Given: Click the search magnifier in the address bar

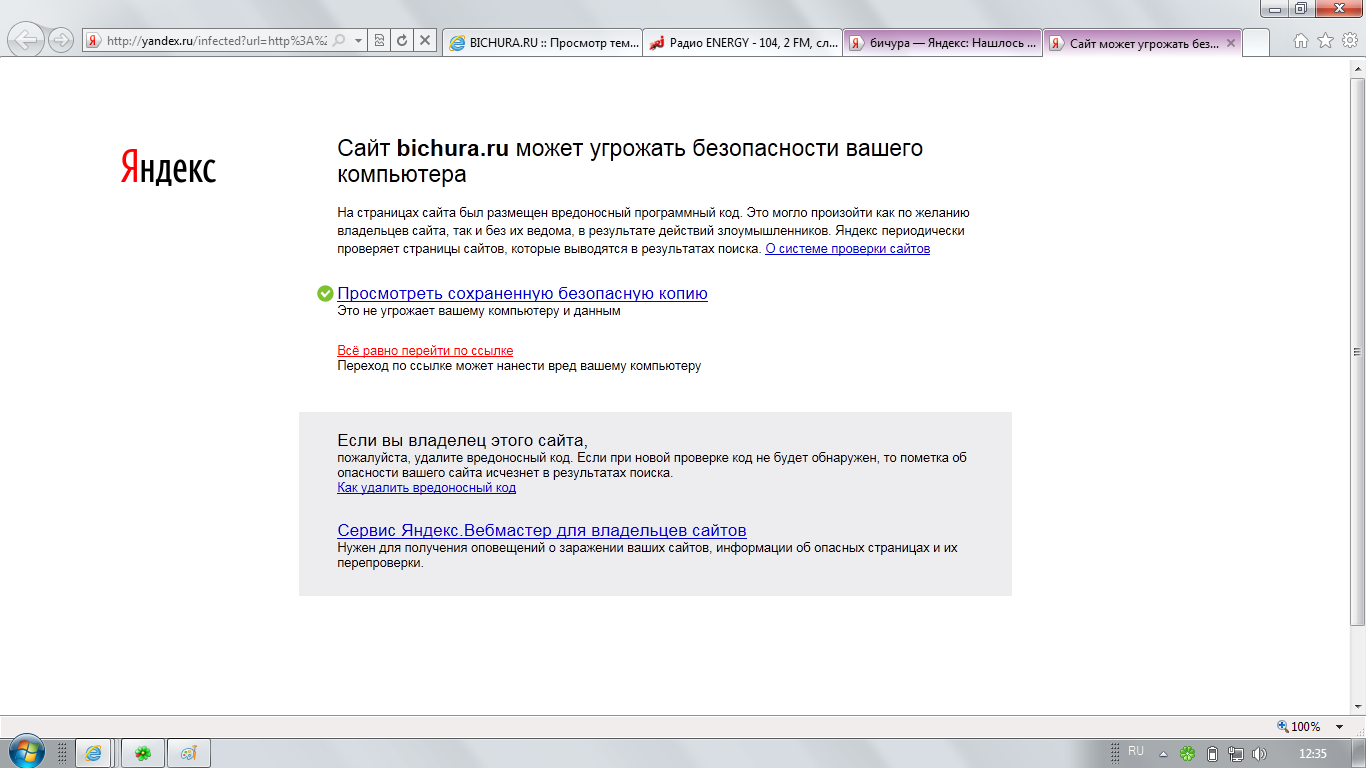Looking at the screenshot, I should pos(339,41).
